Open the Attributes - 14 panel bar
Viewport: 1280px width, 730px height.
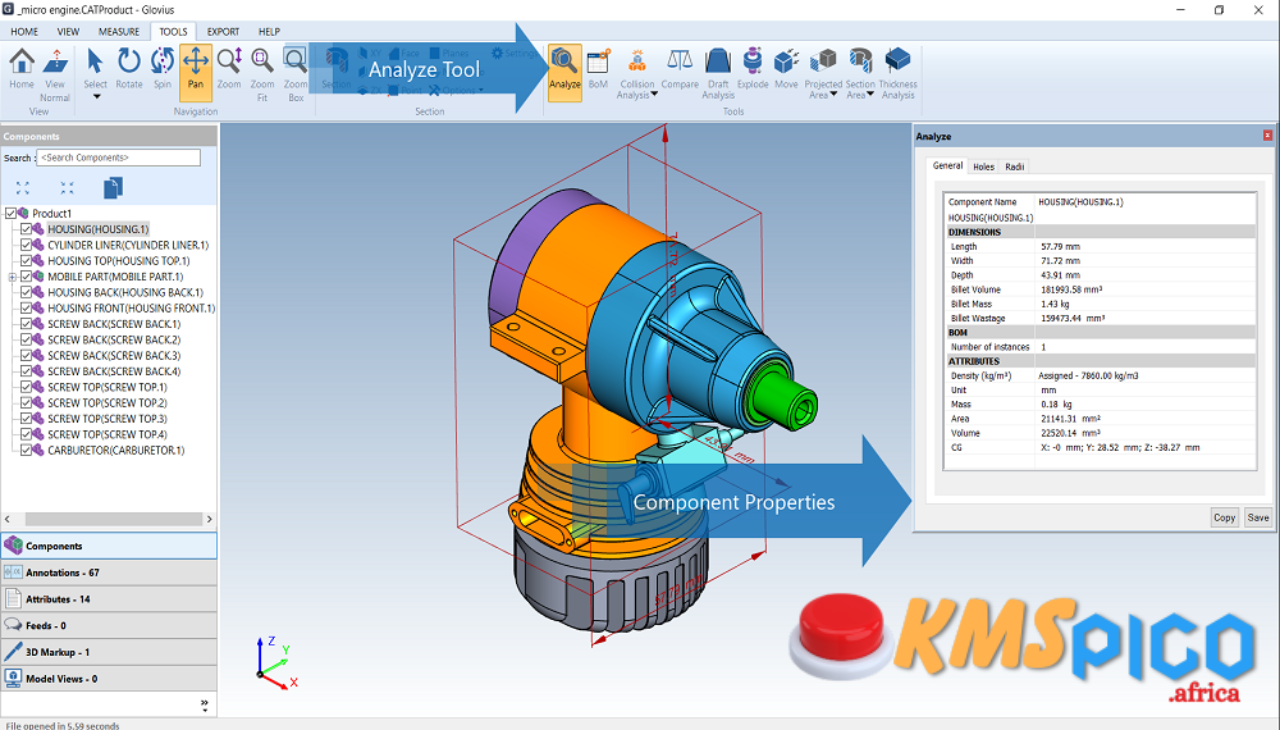point(109,599)
